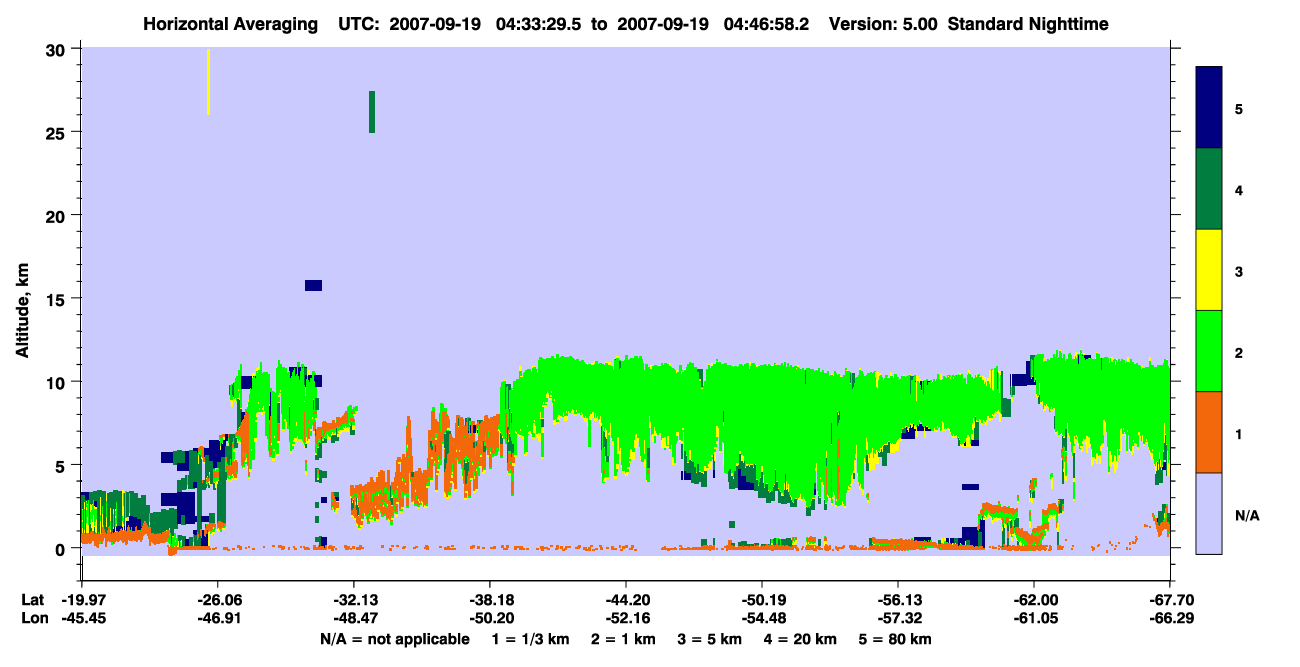Click legend text '4 = 20 km'

pos(801,639)
